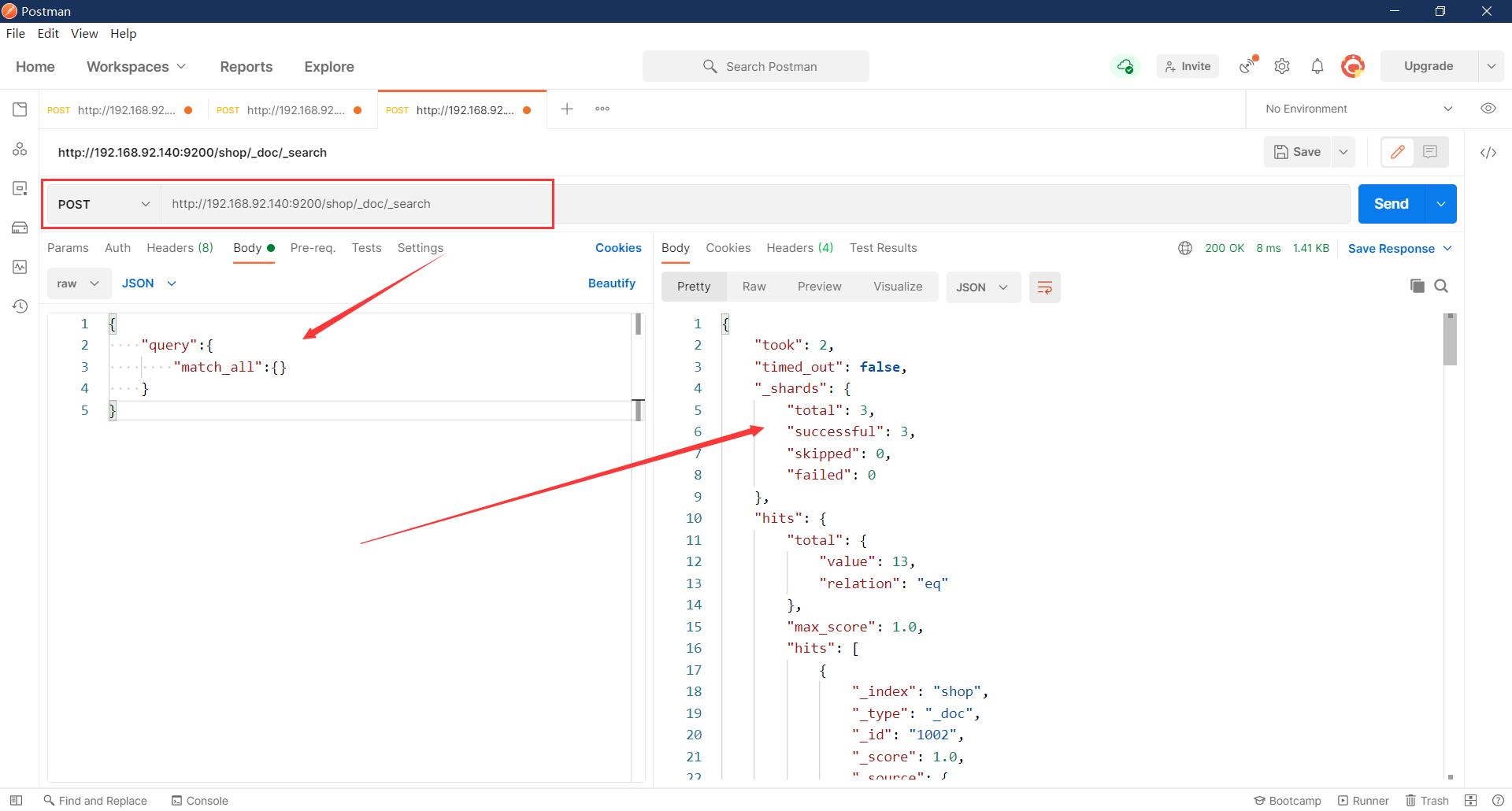
Task: Open the Help menu
Action: point(123,33)
